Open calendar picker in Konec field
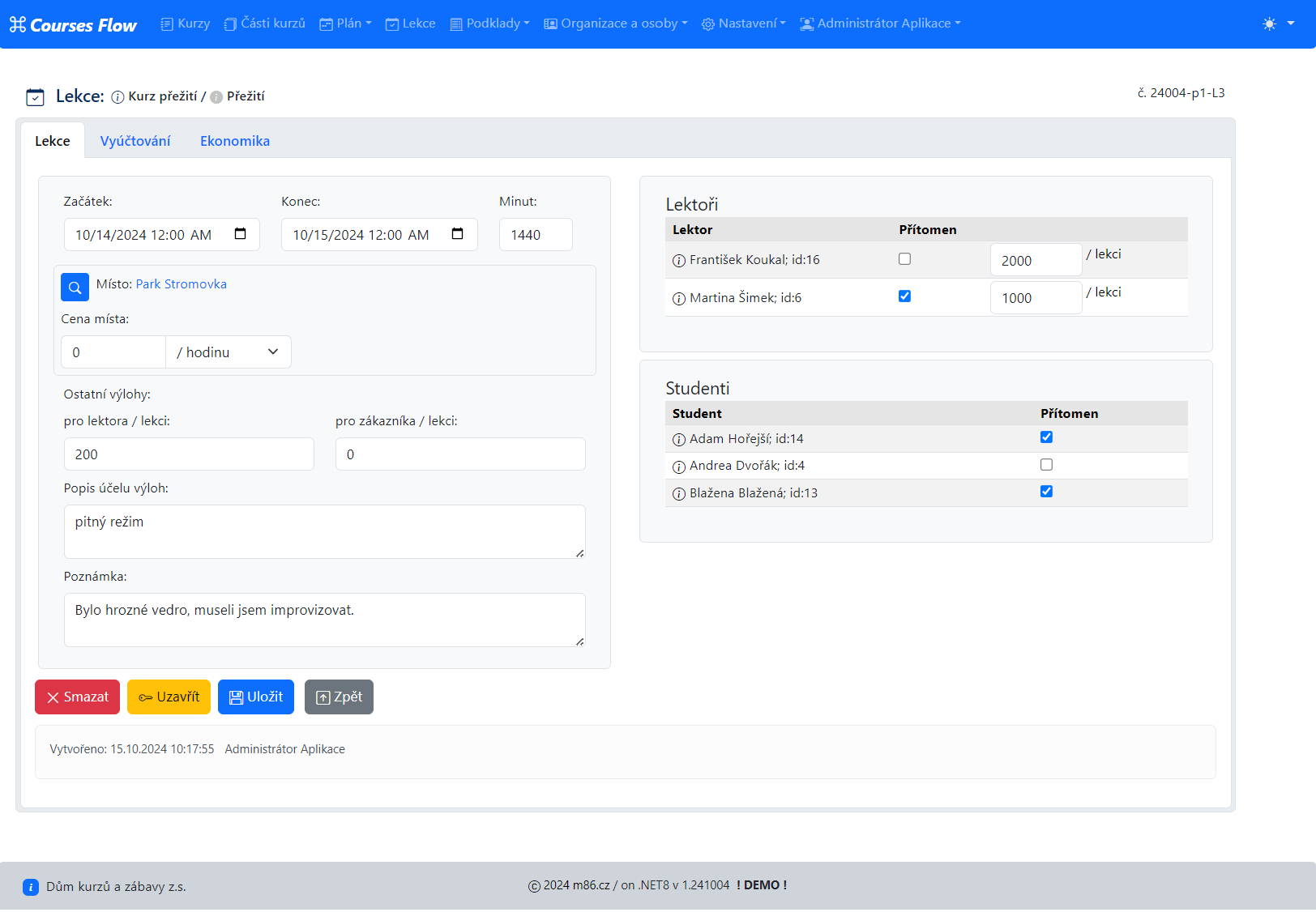The width and height of the screenshot is (1316, 912). click(457, 234)
